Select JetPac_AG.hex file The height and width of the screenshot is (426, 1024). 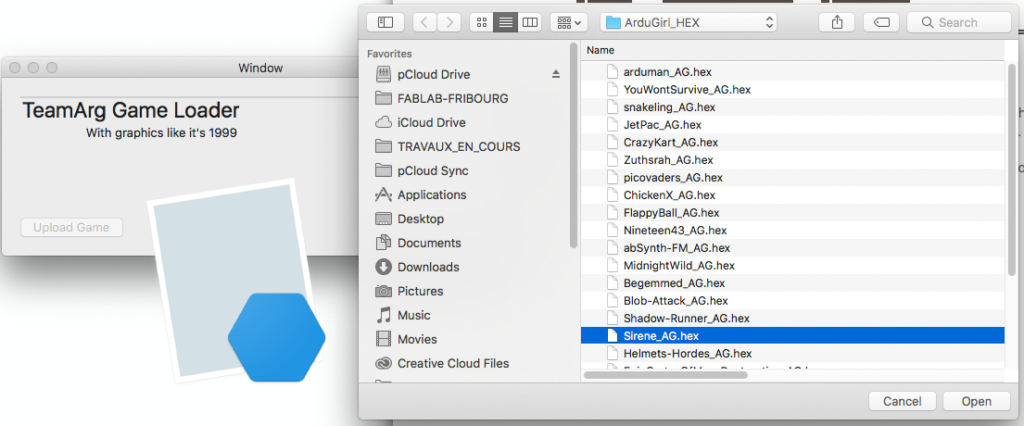(792, 125)
